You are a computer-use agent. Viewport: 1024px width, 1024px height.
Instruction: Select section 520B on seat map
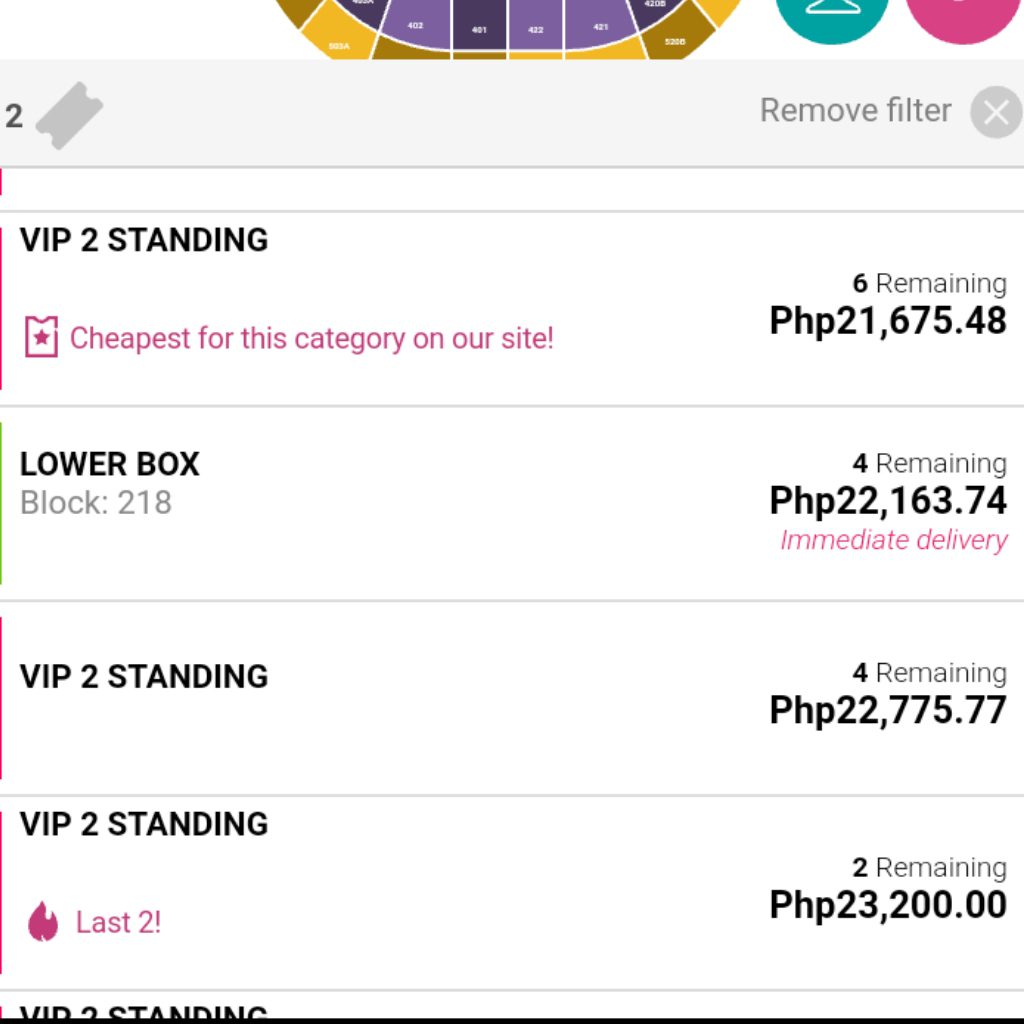tap(677, 37)
